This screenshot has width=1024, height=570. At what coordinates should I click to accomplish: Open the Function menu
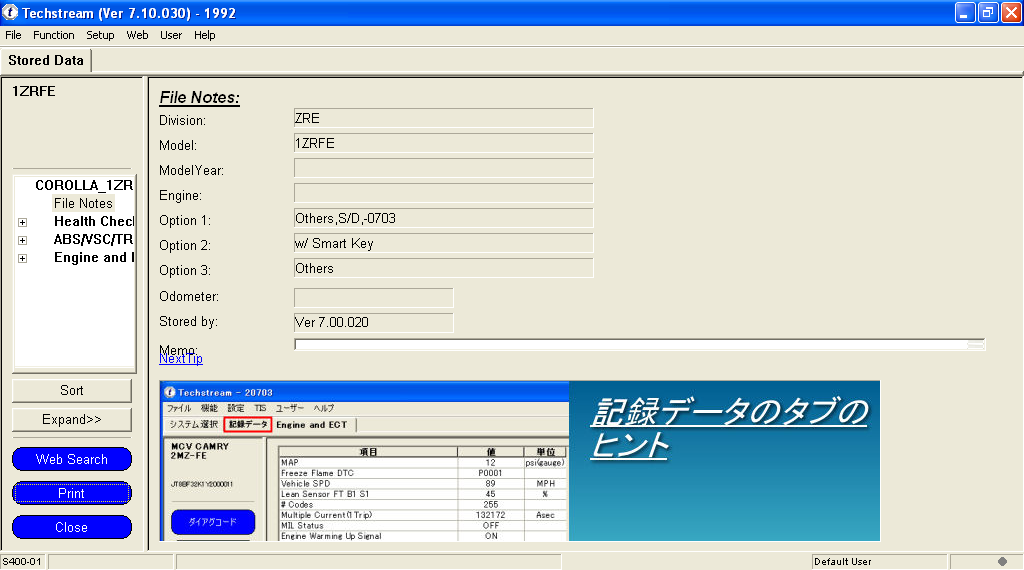(54, 35)
